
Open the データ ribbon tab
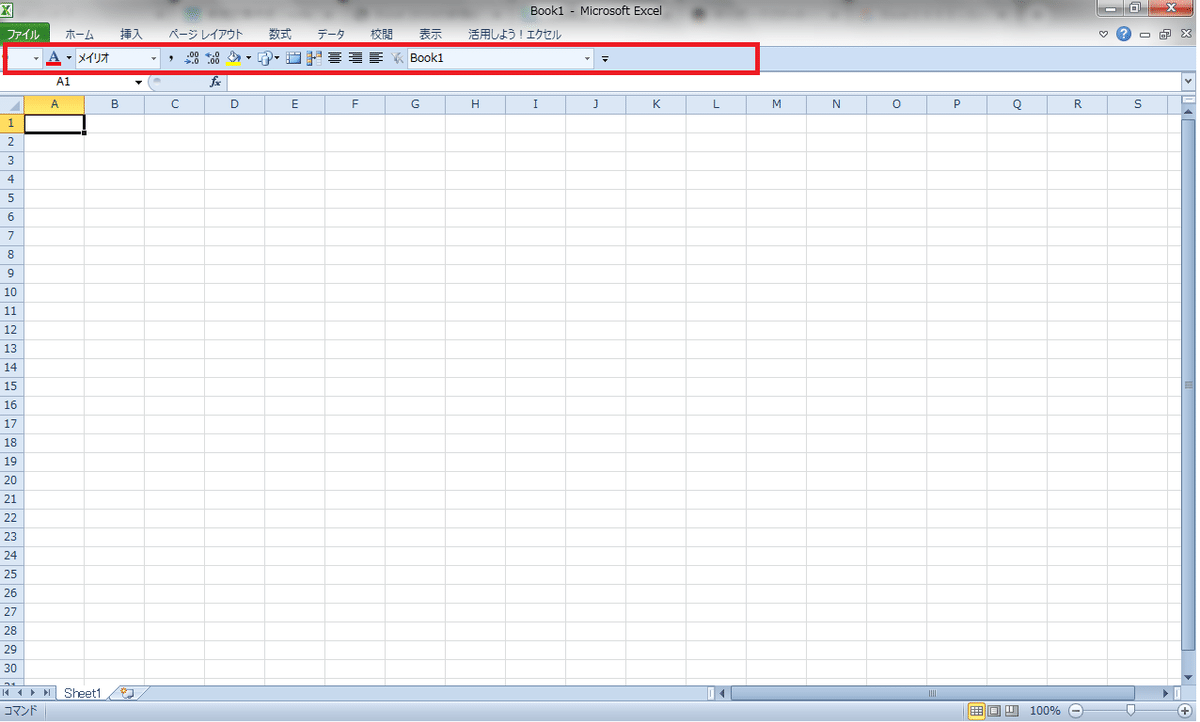coord(331,34)
